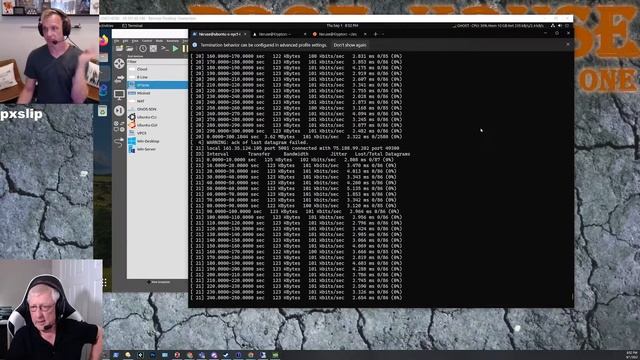Image resolution: width=640 pixels, height=360 pixels.
Task: Expand the terminal new-tab profile dropdown
Action: click(x=382, y=34)
